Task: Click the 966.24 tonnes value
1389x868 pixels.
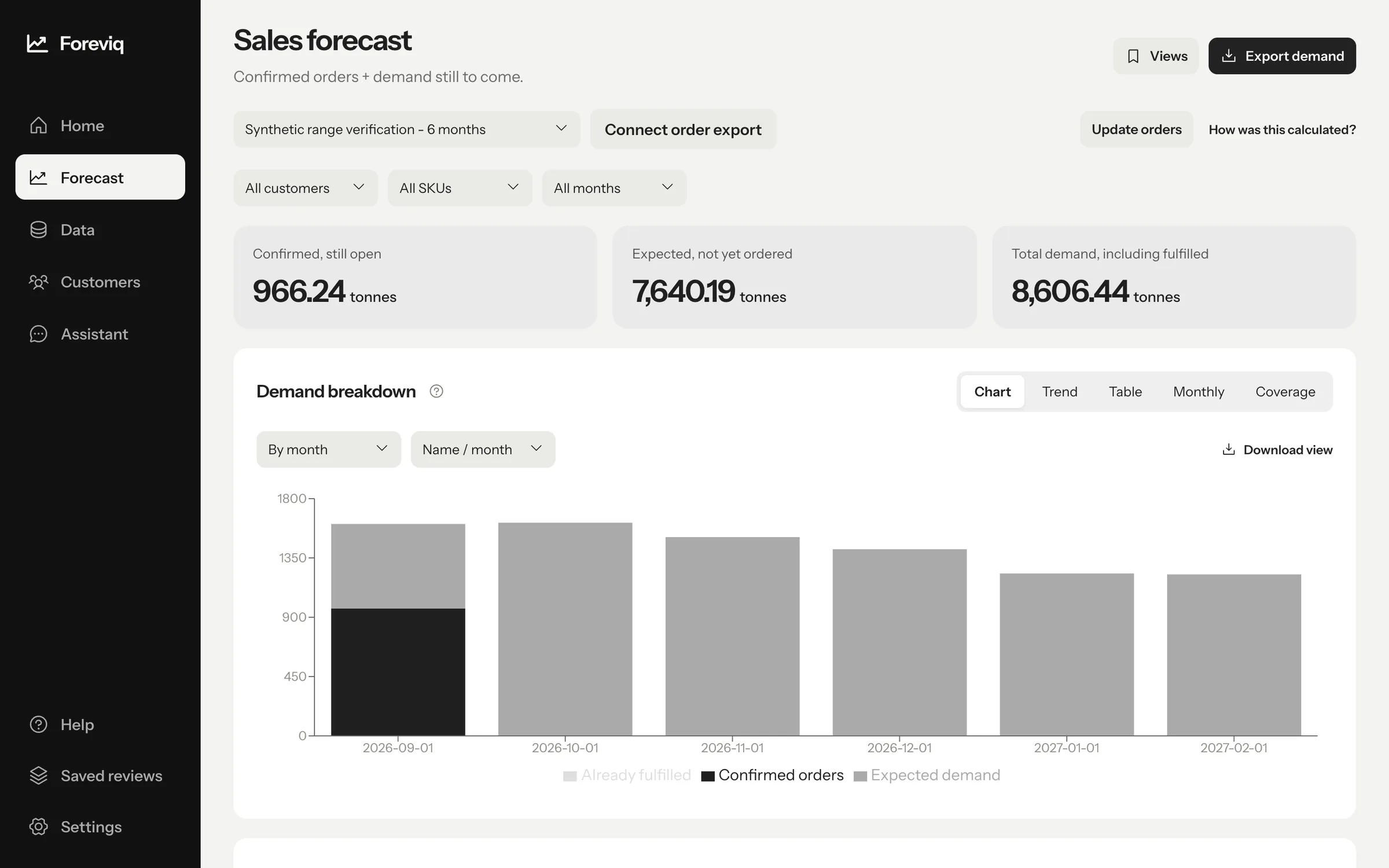Action: [x=325, y=291]
